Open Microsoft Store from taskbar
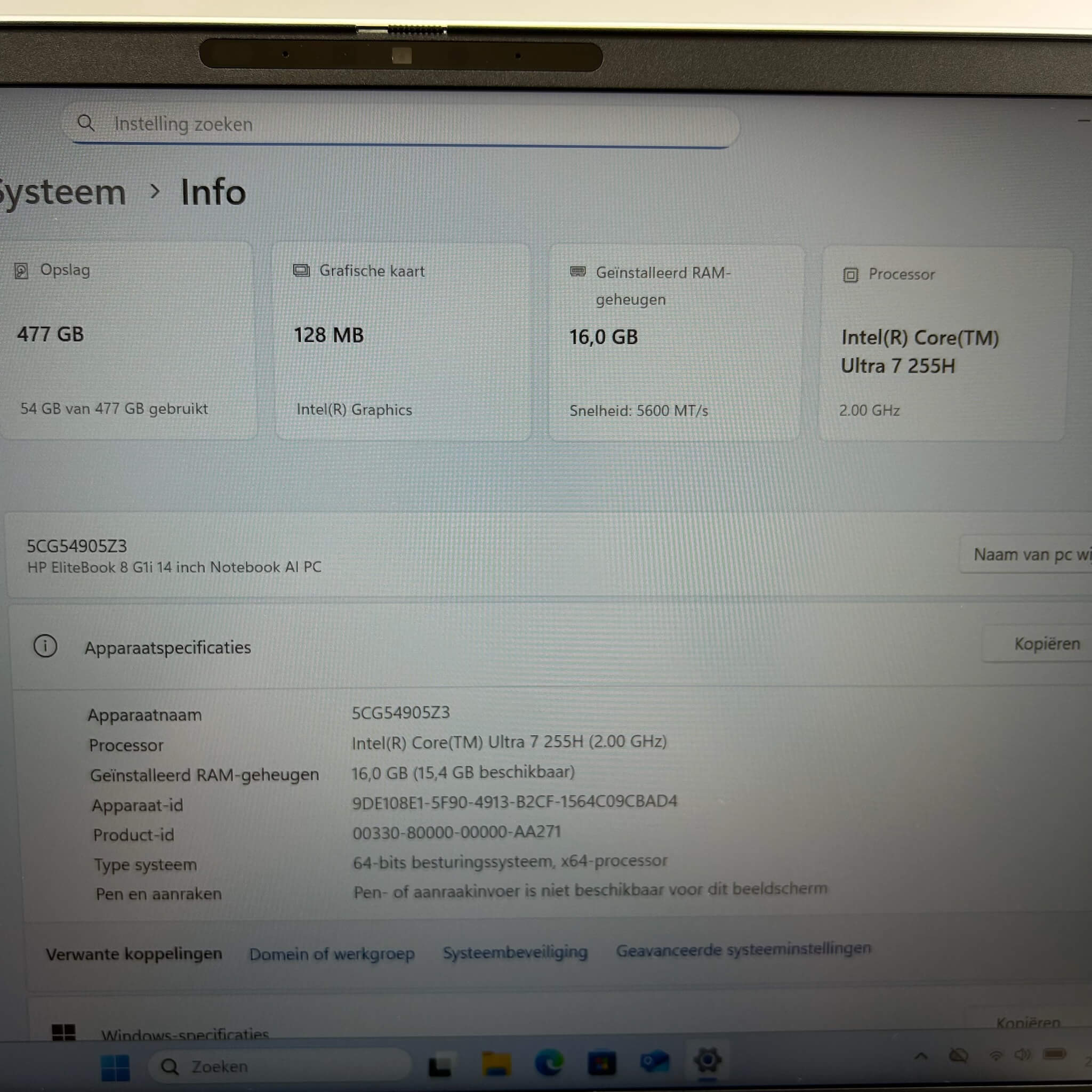Viewport: 1092px width, 1092px height. [601, 1063]
